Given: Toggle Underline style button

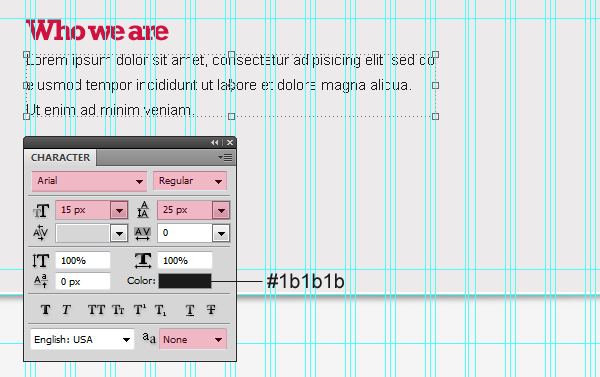Looking at the screenshot, I should pyautogui.click(x=190, y=309).
